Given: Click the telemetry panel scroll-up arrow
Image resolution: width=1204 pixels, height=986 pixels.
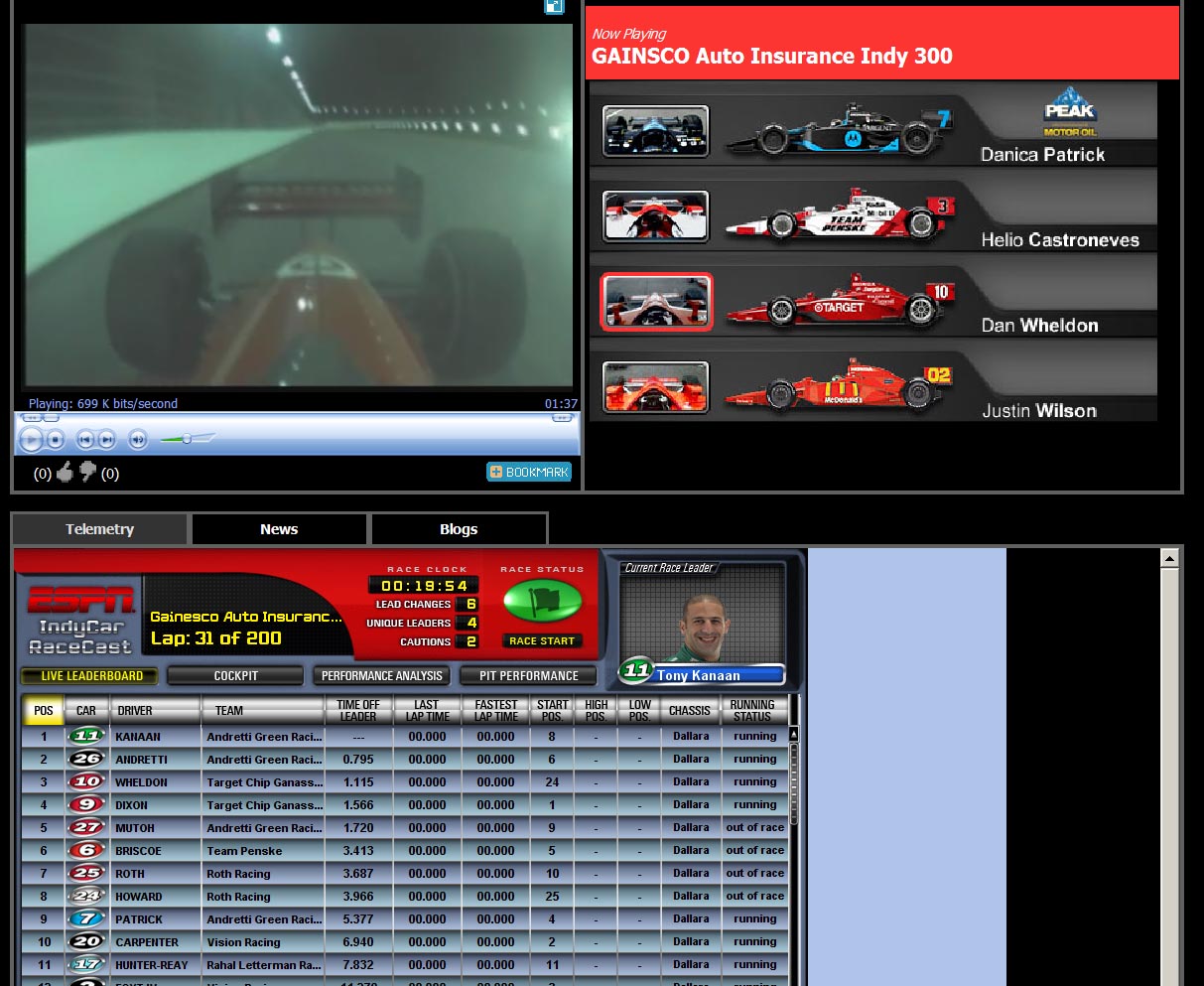Looking at the screenshot, I should (1169, 559).
